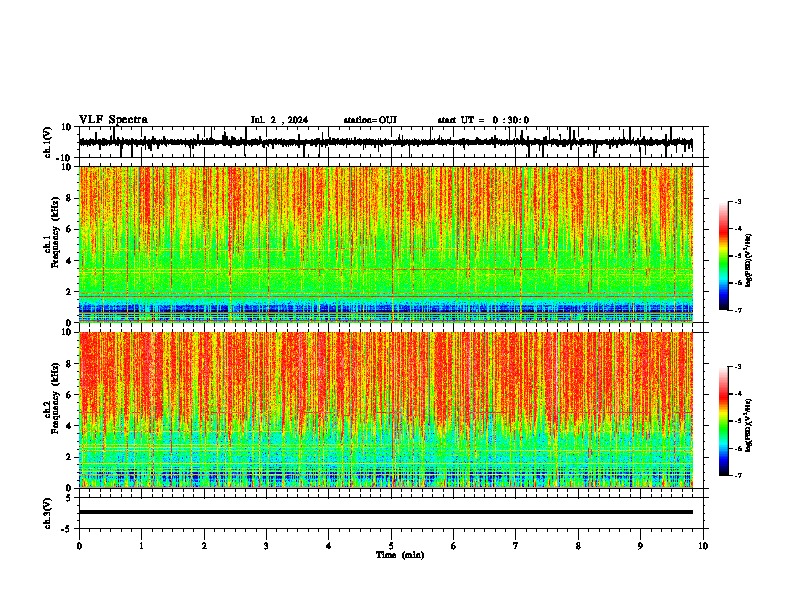
Task: Click the -7 label on ch.1 colorbar
Action: point(737,310)
